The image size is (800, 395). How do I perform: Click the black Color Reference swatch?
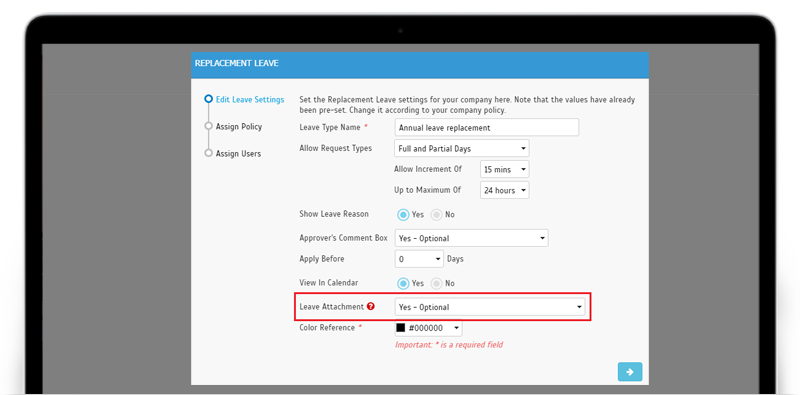(401, 328)
